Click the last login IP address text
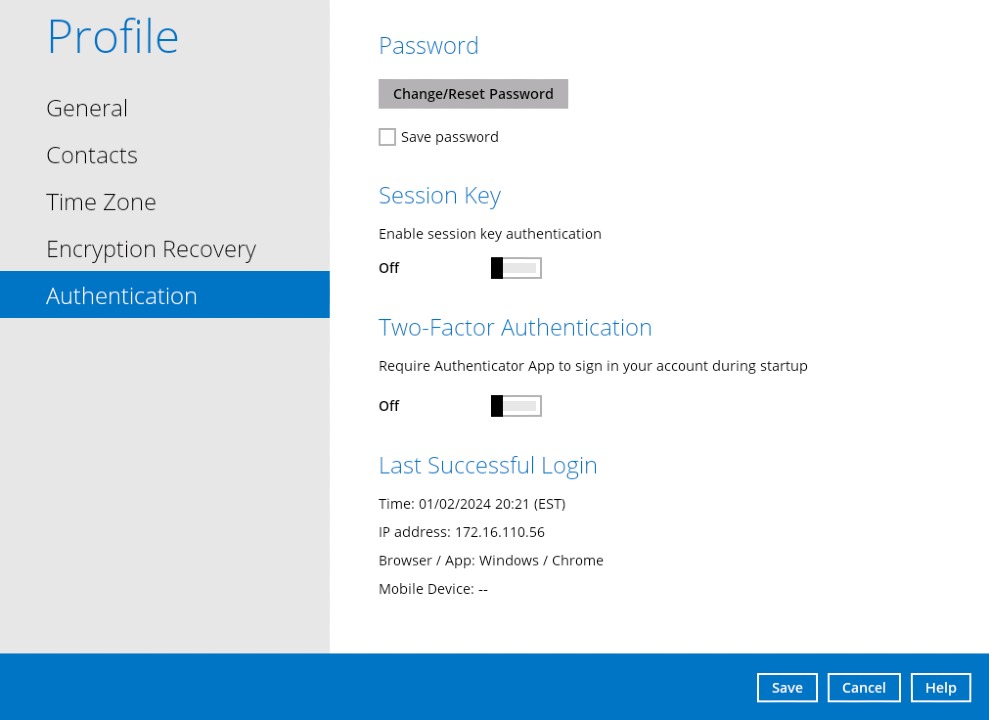The height and width of the screenshot is (720, 989). pos(461,531)
